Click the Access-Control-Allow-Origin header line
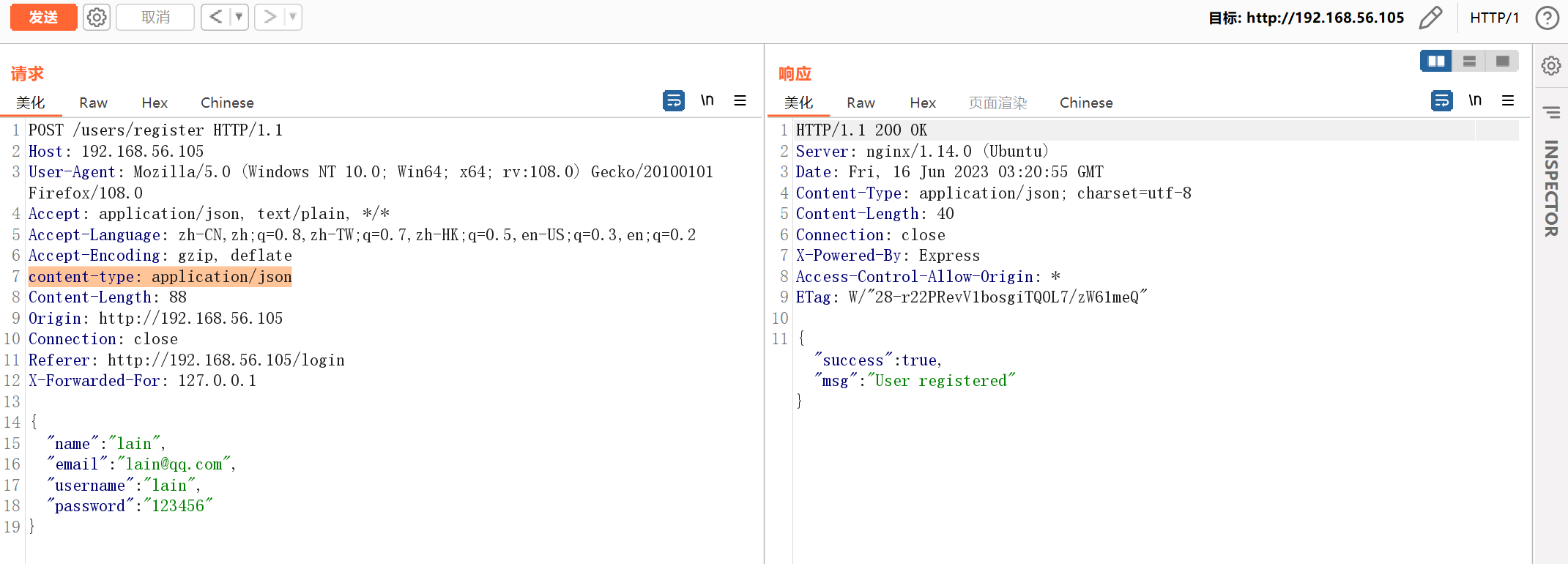The width and height of the screenshot is (1568, 564). point(928,277)
